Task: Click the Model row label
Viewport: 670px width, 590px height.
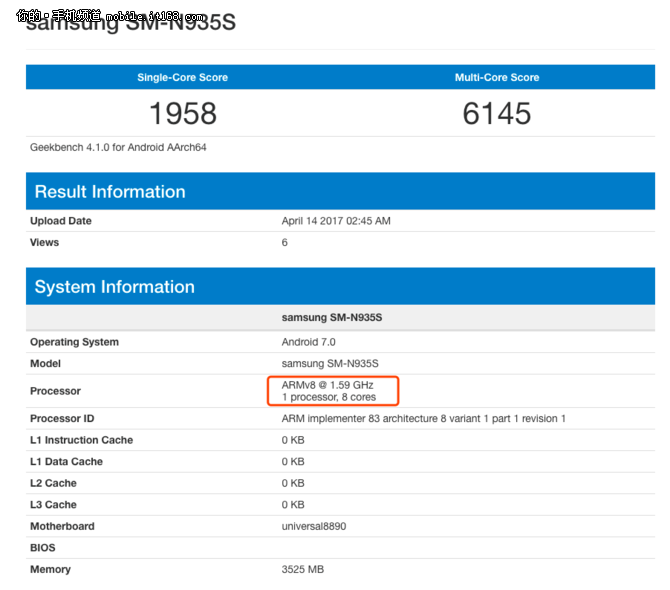Action: pyautogui.click(x=45, y=364)
